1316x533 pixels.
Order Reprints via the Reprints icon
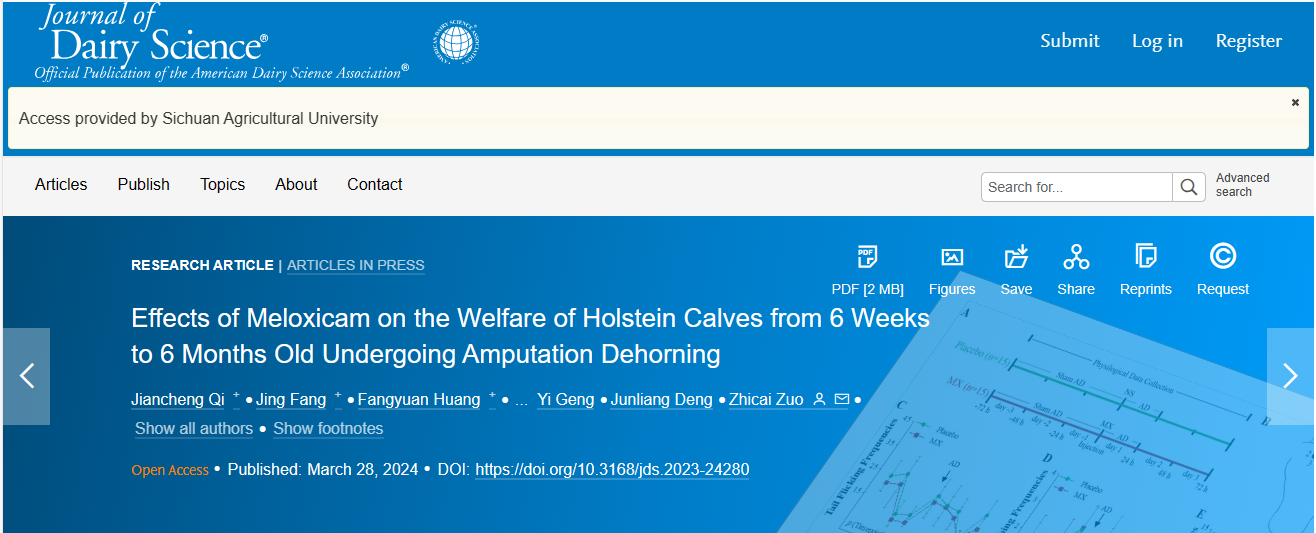click(x=1146, y=258)
